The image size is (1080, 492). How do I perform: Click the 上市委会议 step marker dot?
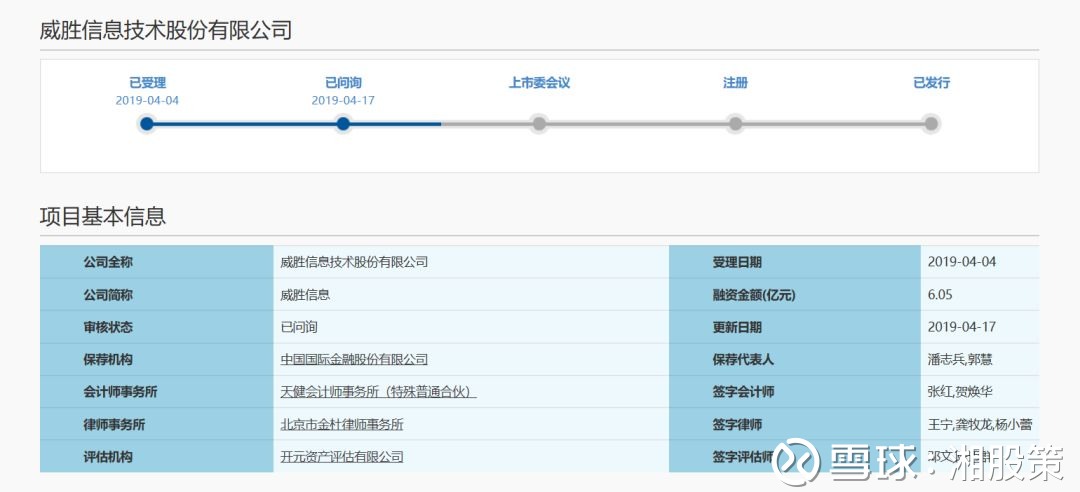pyautogui.click(x=539, y=124)
